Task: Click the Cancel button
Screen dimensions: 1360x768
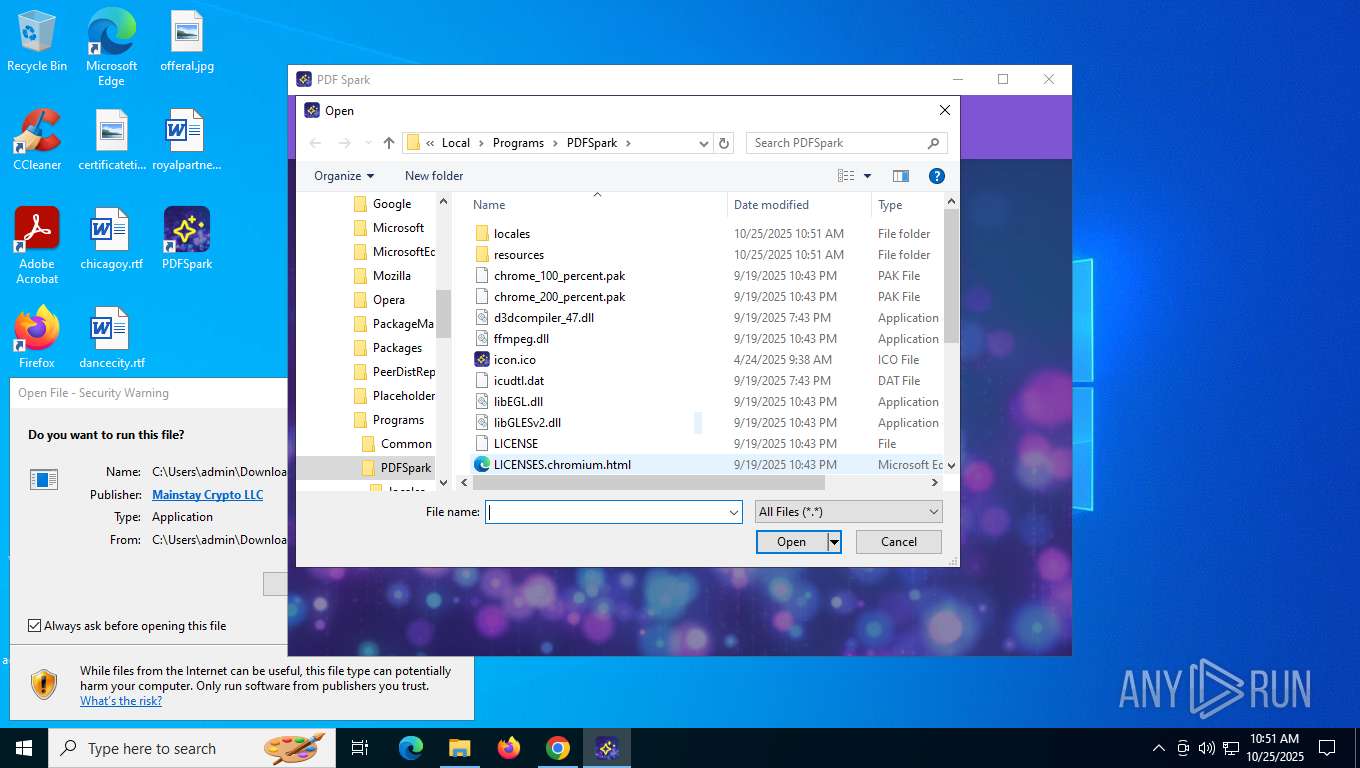Action: [x=899, y=542]
